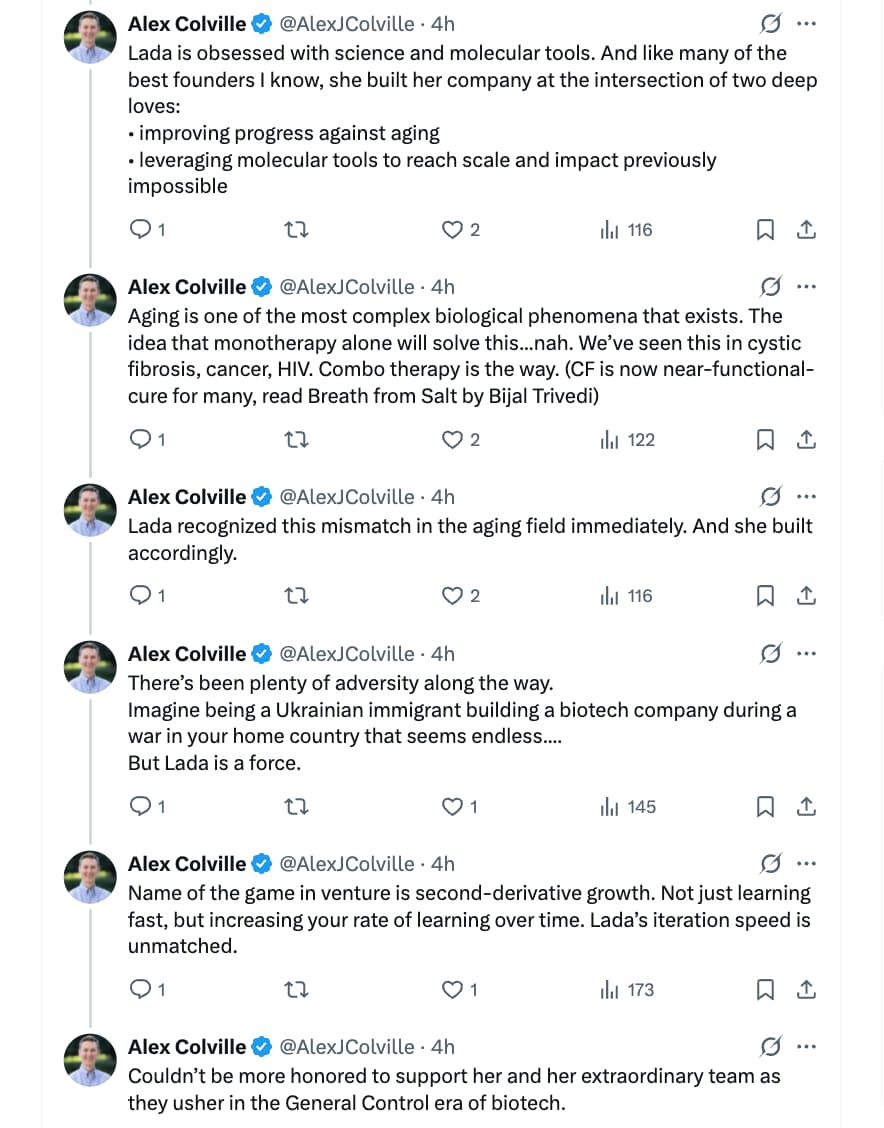The height and width of the screenshot is (1128, 884).
Task: Share the "Lada recognized this mismatch" tweet
Action: (806, 596)
